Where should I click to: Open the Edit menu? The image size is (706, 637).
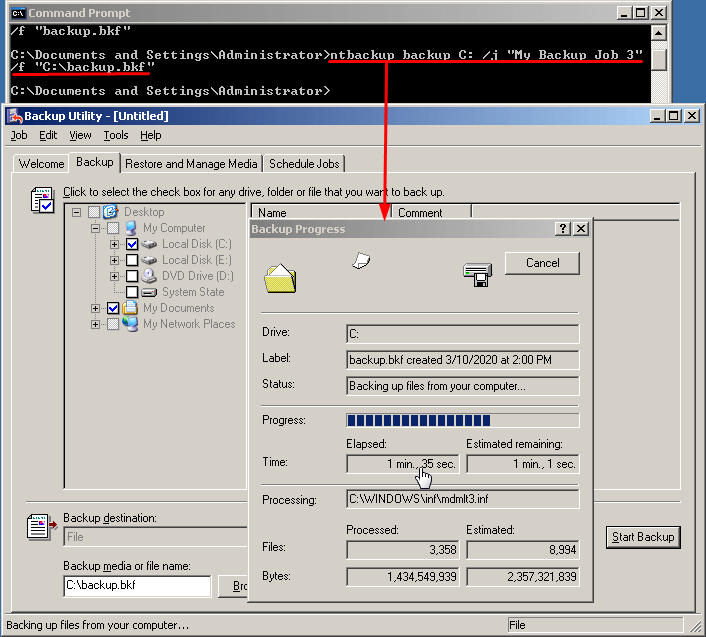click(48, 135)
